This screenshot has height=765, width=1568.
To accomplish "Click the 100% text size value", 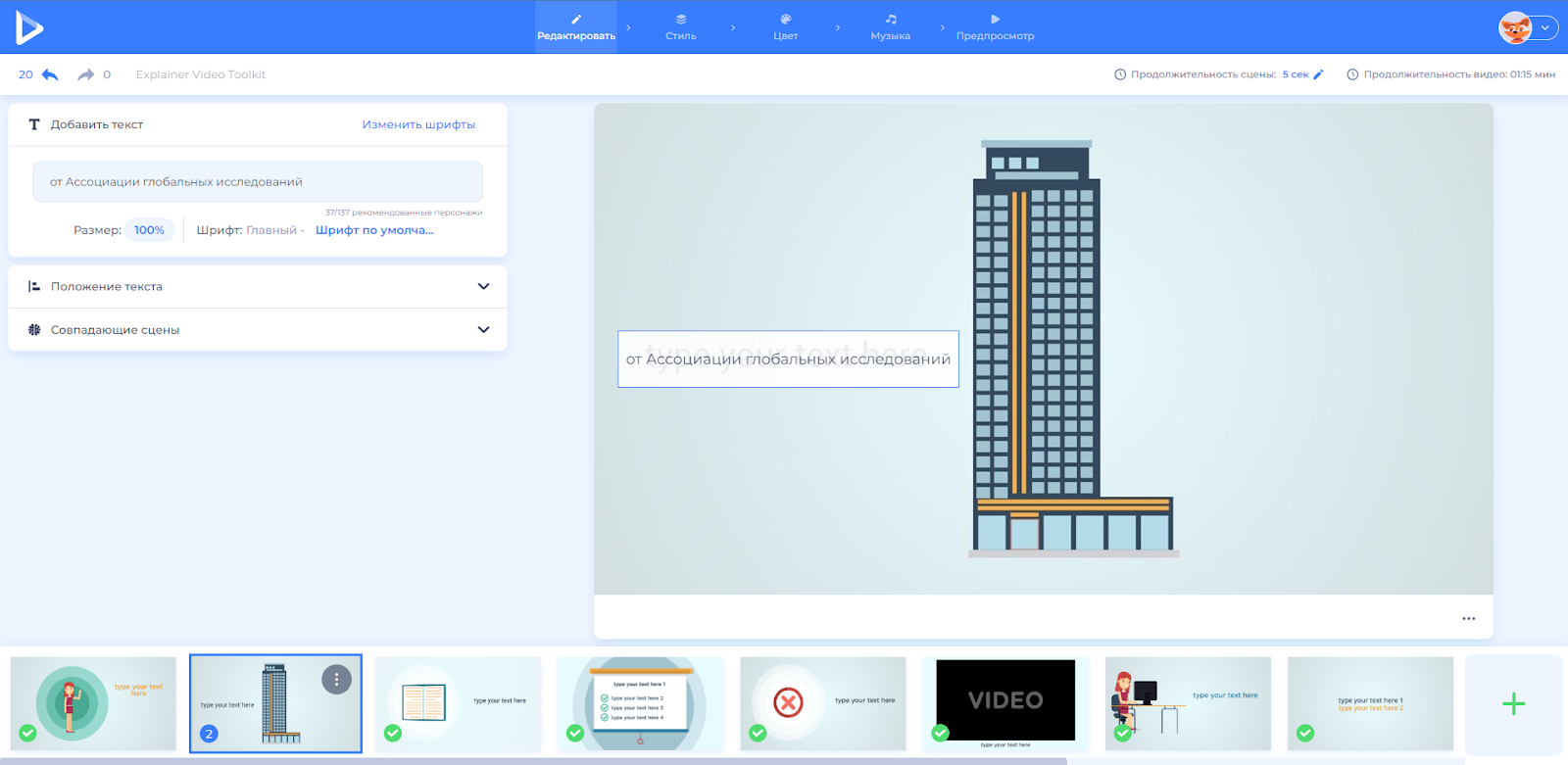I will coord(149,230).
